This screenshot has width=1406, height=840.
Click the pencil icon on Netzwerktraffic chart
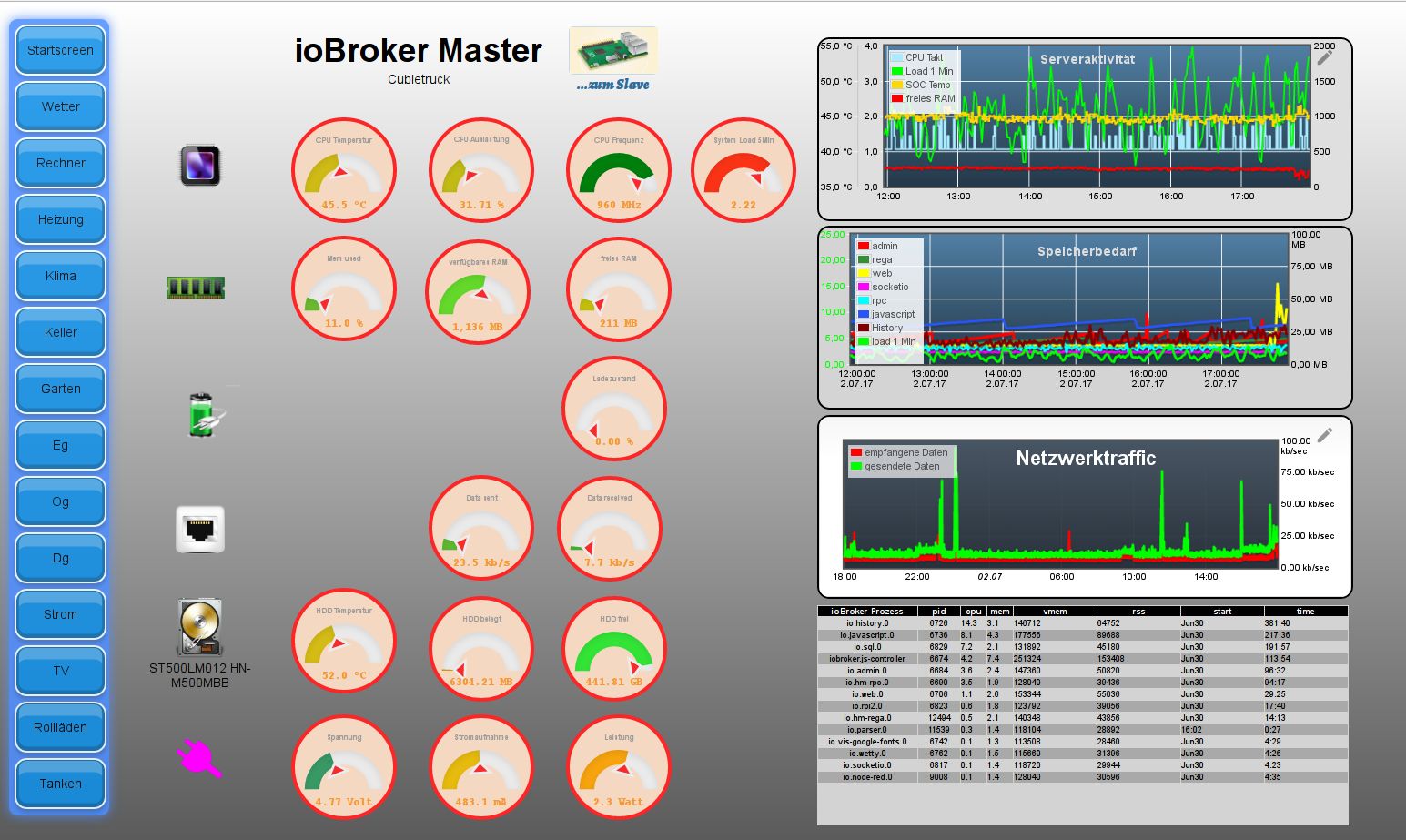[x=1325, y=435]
